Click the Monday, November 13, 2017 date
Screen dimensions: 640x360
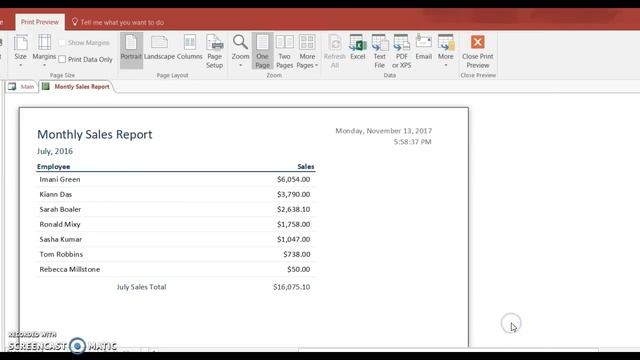(x=384, y=131)
